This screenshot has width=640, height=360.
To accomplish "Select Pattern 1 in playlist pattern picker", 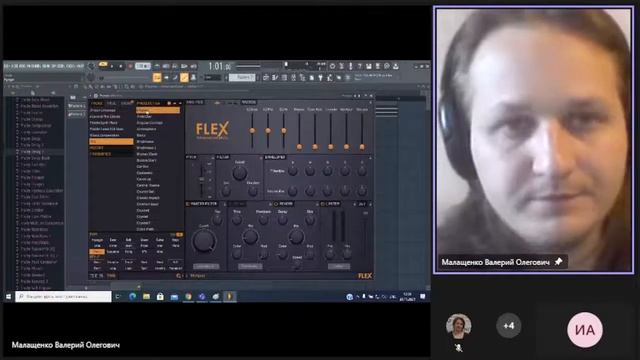I will (x=76, y=106).
